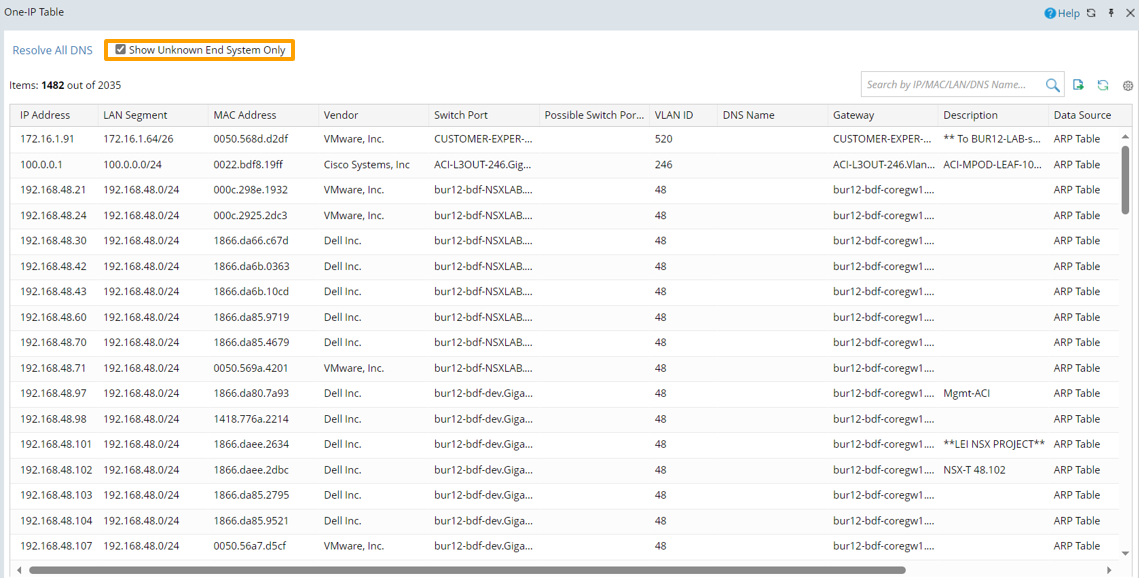Open table settings gear icon
Viewport: 1139px width, 579px height.
coord(1127,86)
